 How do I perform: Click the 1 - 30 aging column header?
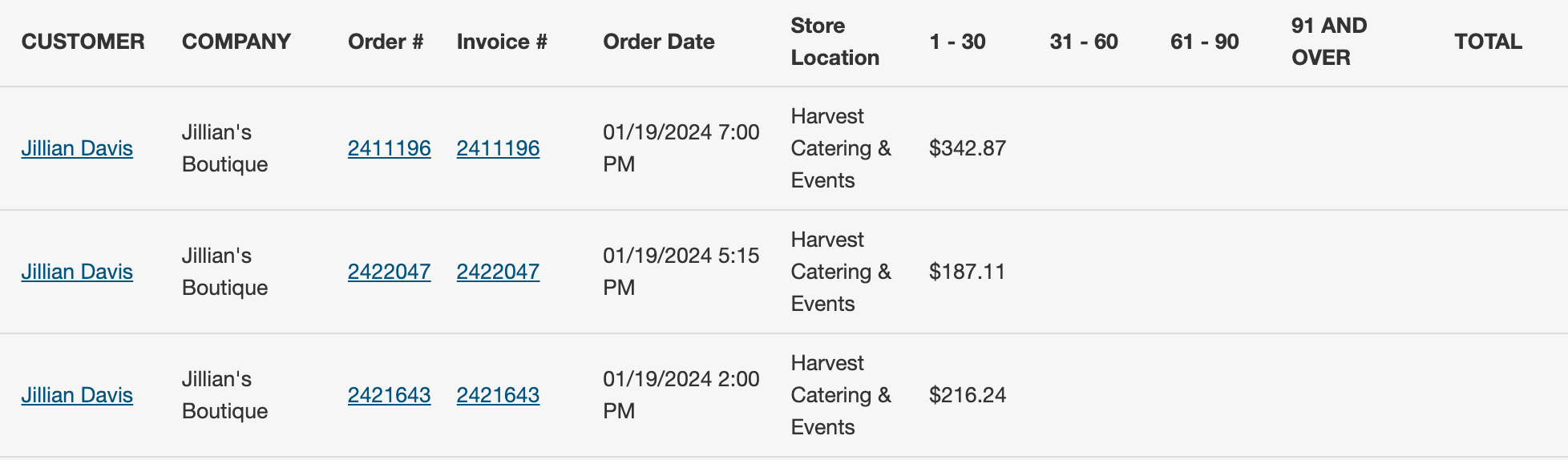click(957, 42)
